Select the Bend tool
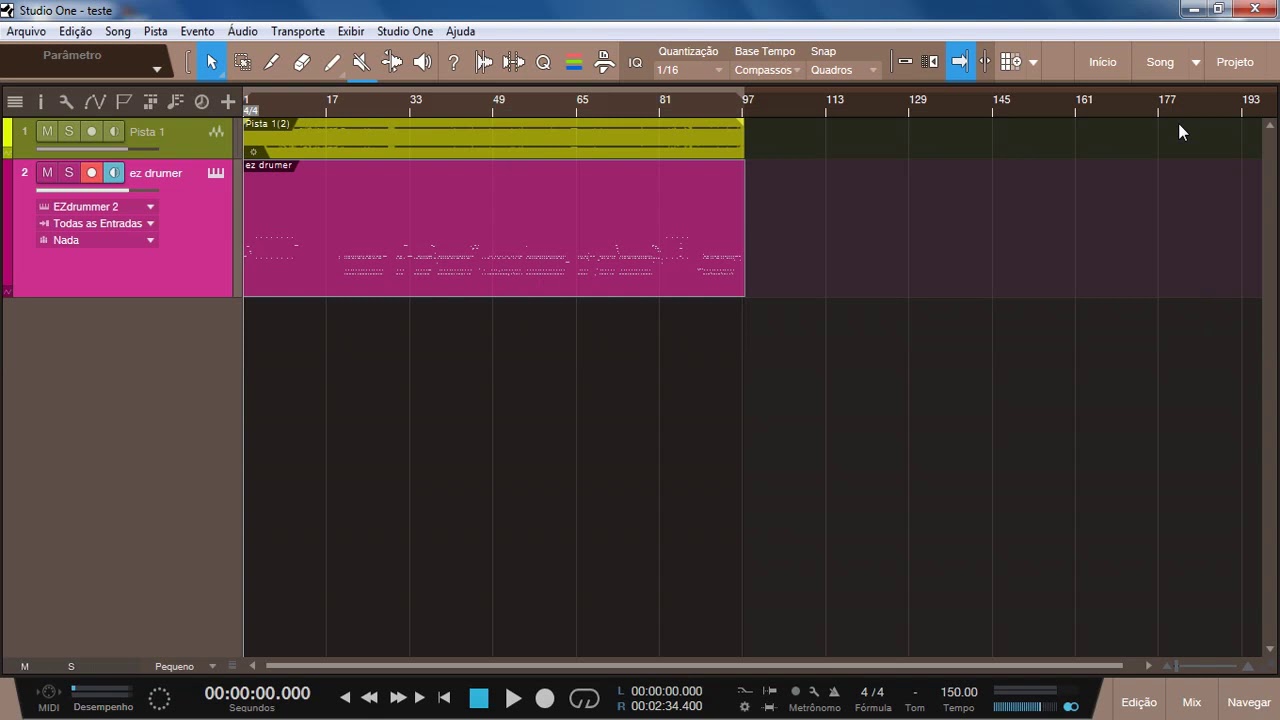This screenshot has height=720, width=1280. [392, 62]
